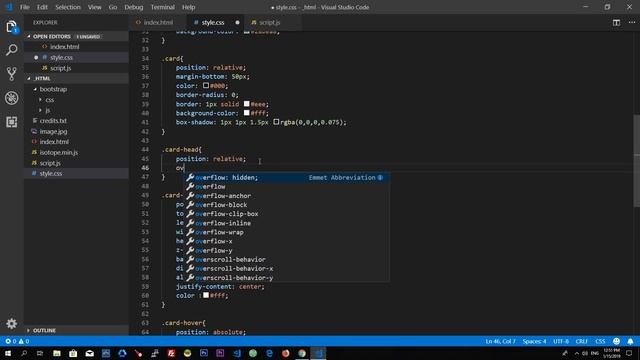Collapse the _HTML folder section
Viewport: 640px width, 360px height.
pyautogui.click(x=76, y=78)
